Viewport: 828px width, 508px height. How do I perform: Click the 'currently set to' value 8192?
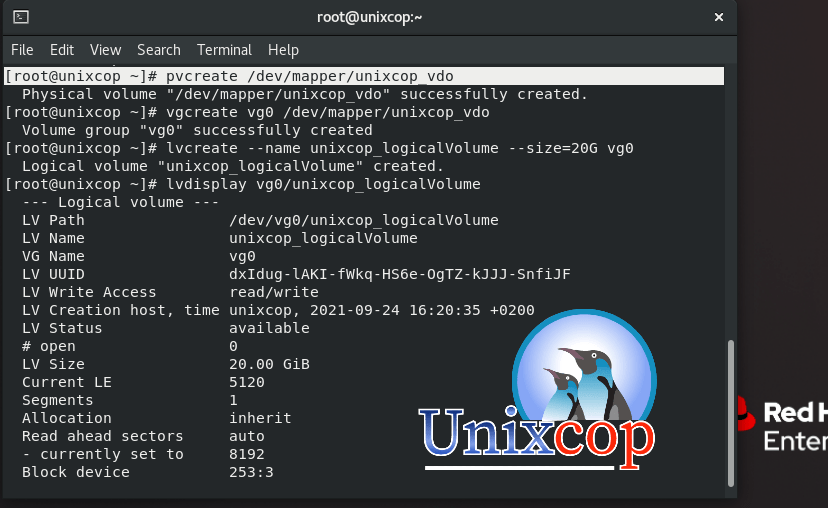pyautogui.click(x=247, y=454)
